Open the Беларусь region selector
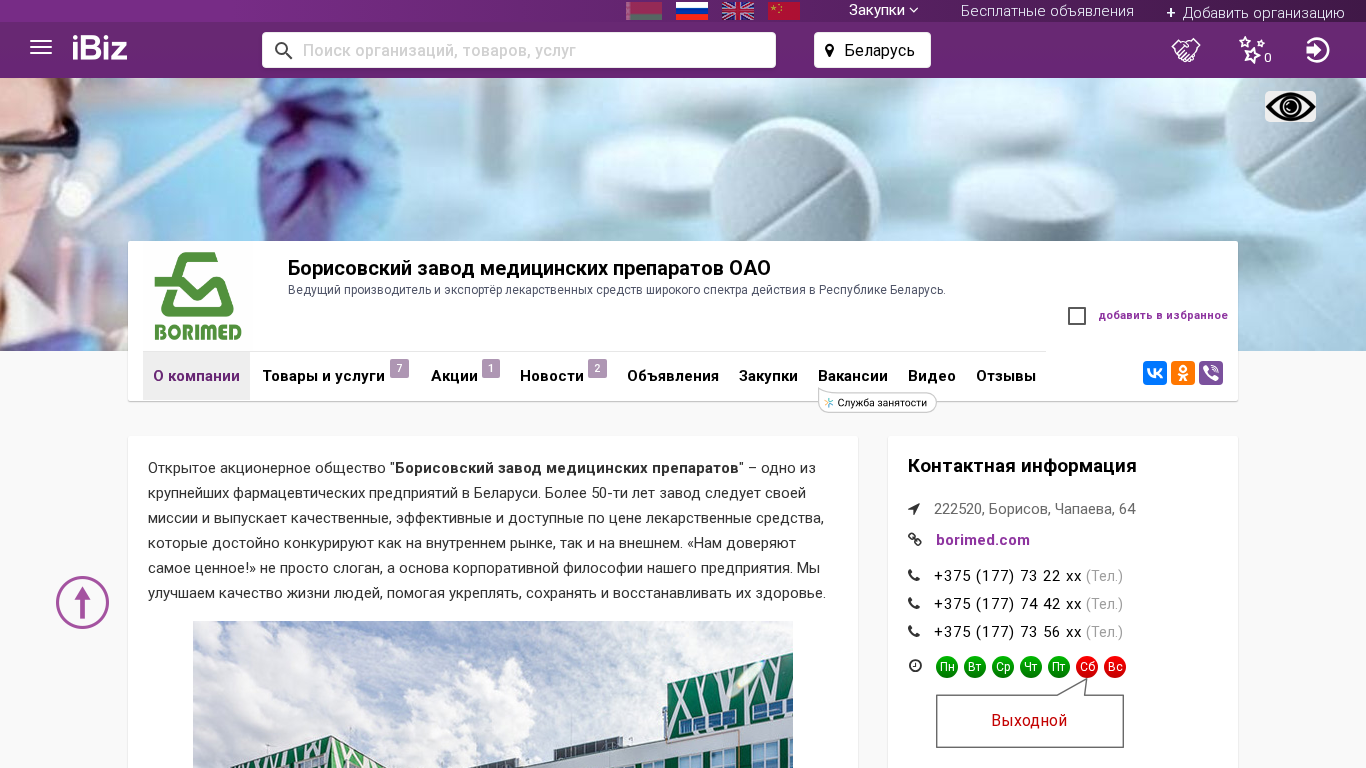This screenshot has height=768, width=1366. click(872, 50)
